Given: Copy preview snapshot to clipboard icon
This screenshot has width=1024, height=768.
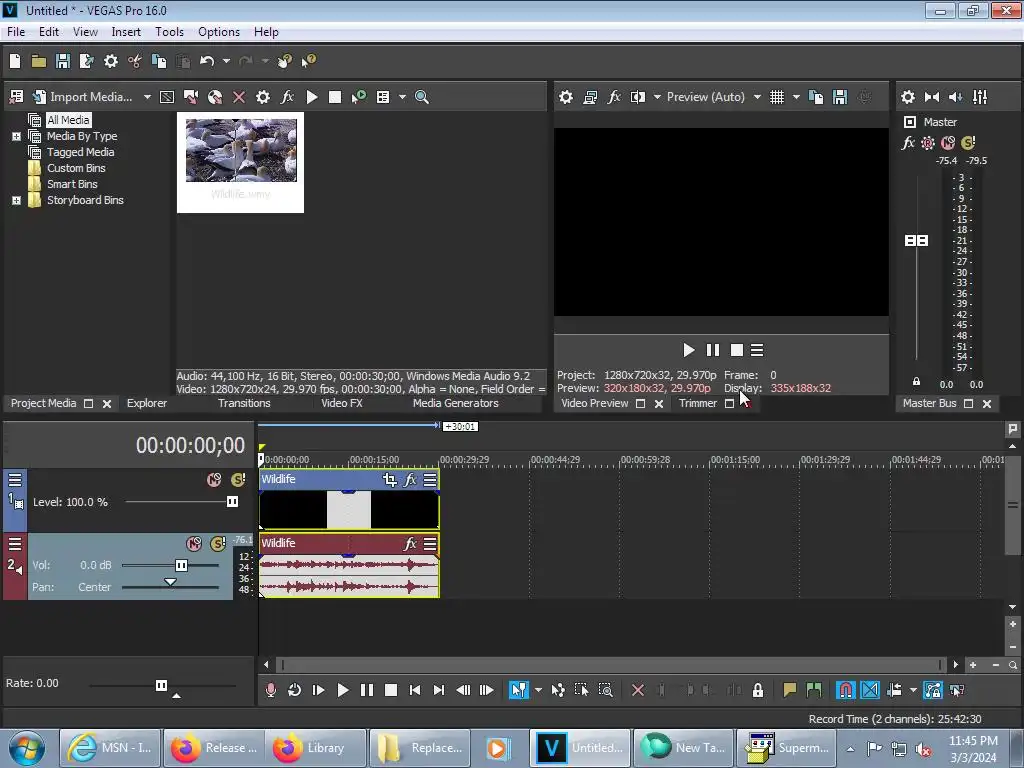Looking at the screenshot, I should tap(816, 97).
